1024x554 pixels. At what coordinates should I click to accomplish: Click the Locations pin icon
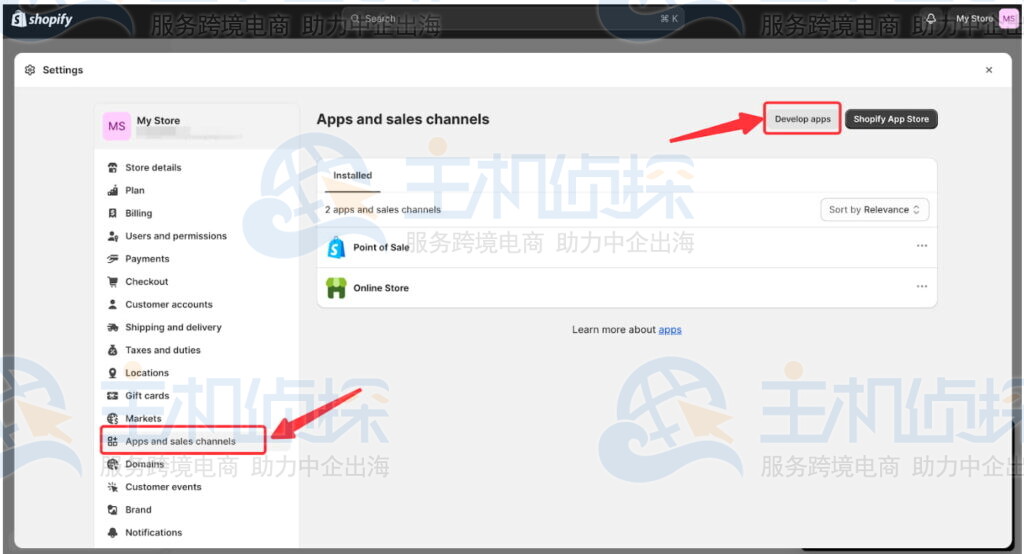[x=112, y=373]
